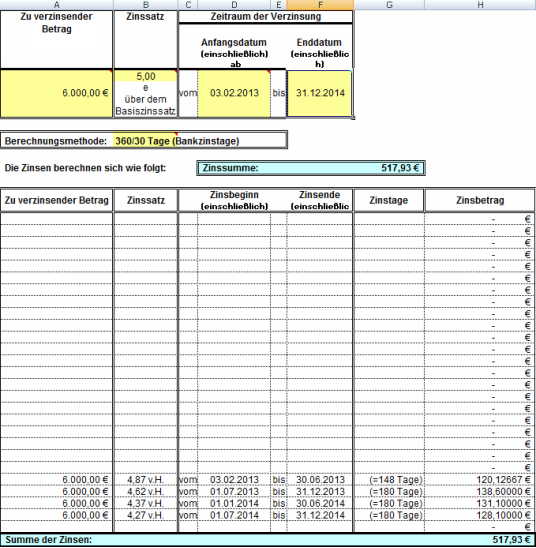Click the top Zinssatz header cell
The height and width of the screenshot is (548, 536).
pyautogui.click(x=146, y=39)
